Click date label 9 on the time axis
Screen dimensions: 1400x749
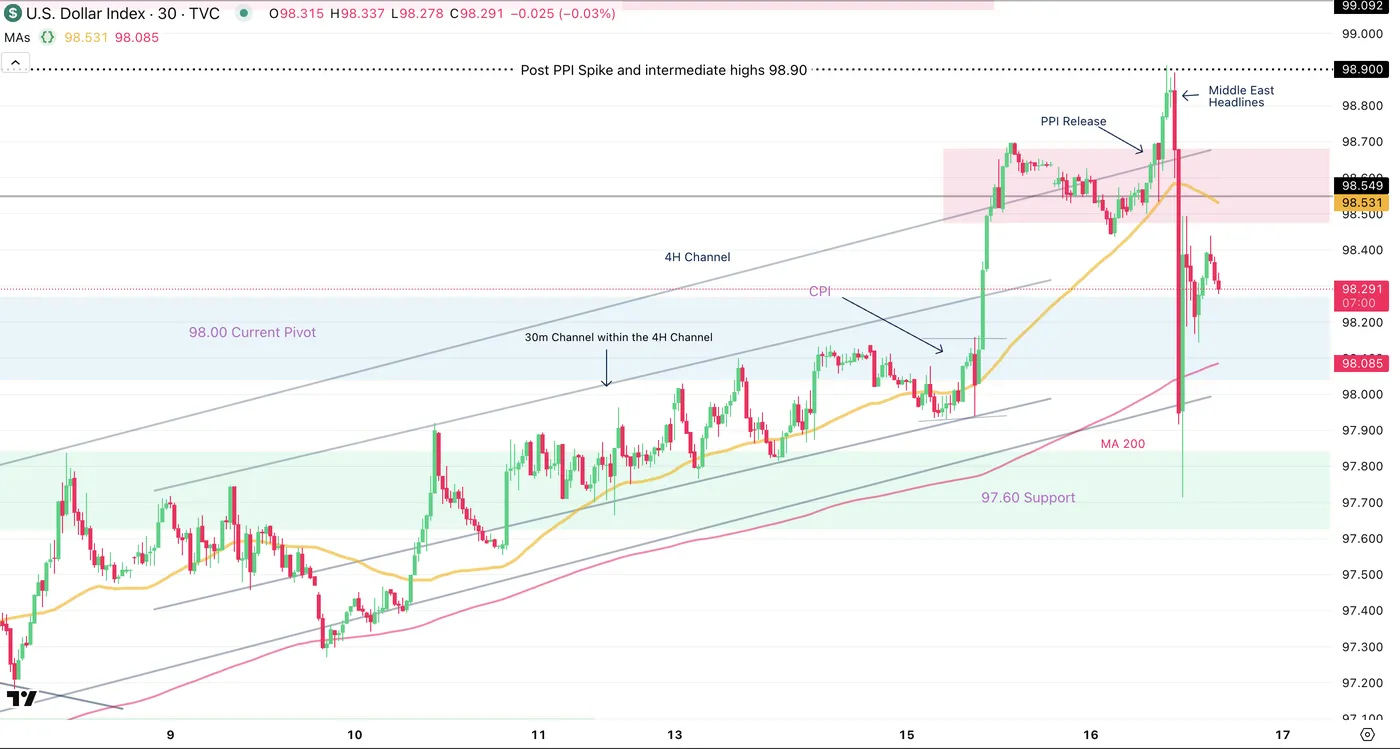pyautogui.click(x=171, y=735)
